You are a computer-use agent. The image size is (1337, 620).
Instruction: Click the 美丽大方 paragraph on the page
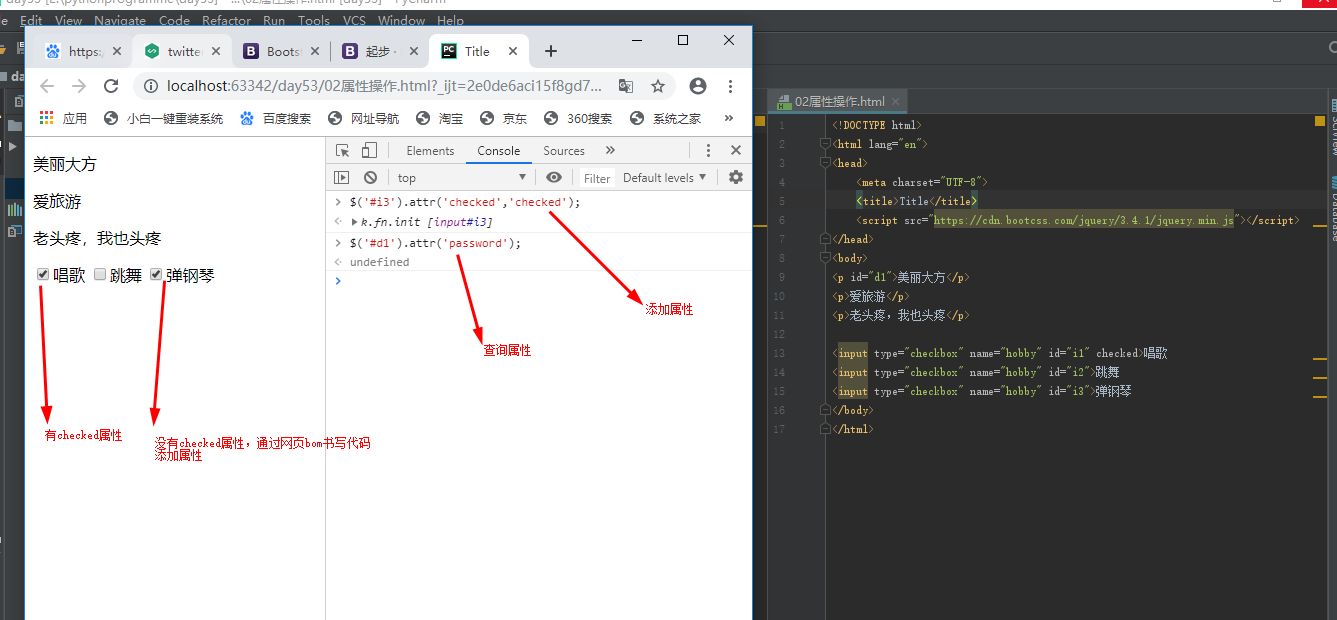[65, 164]
